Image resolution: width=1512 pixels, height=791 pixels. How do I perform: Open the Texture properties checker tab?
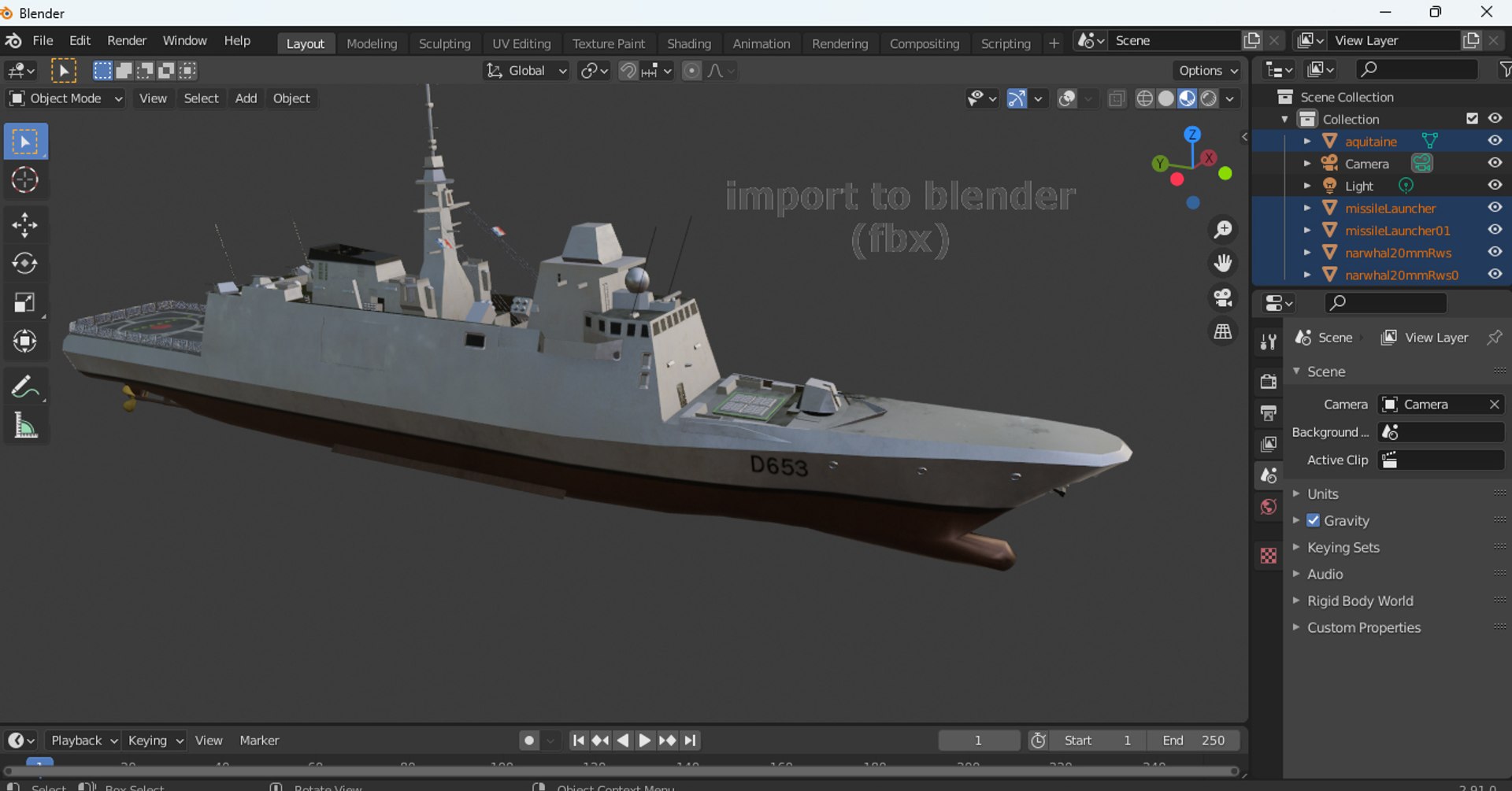point(1268,556)
